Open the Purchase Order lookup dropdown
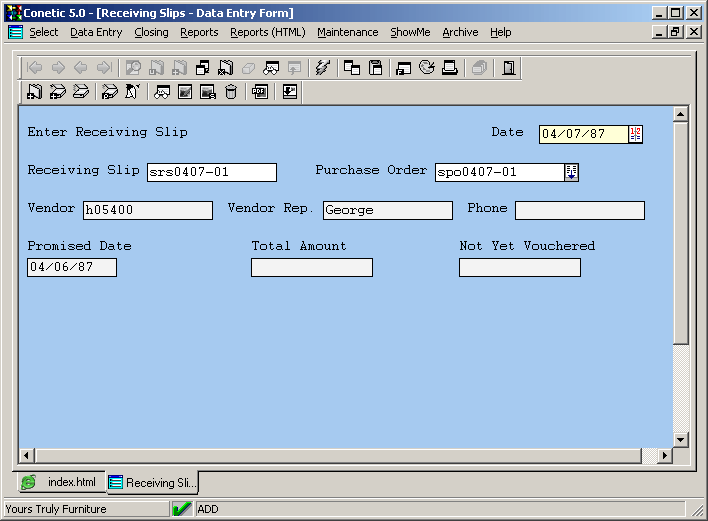Image resolution: width=708 pixels, height=521 pixels. (572, 172)
